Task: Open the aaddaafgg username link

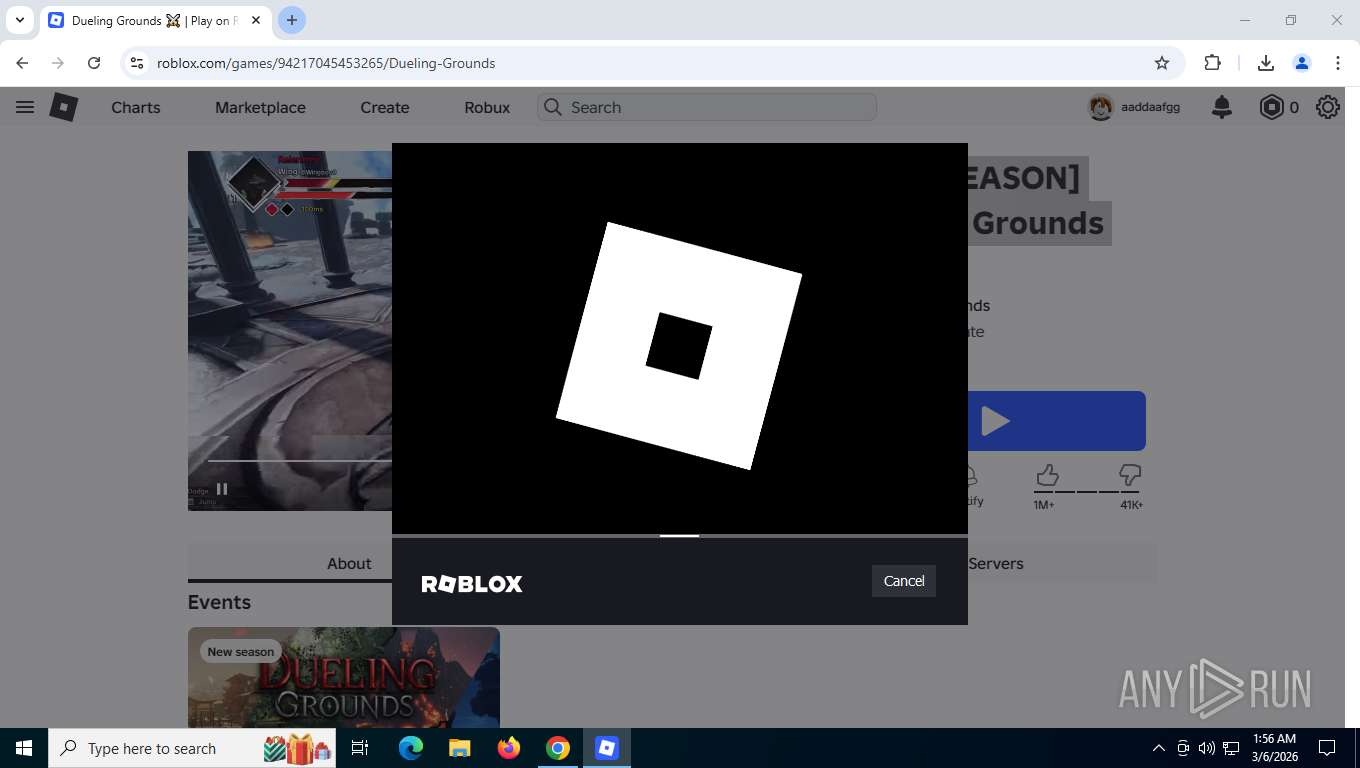Action: pyautogui.click(x=1150, y=107)
